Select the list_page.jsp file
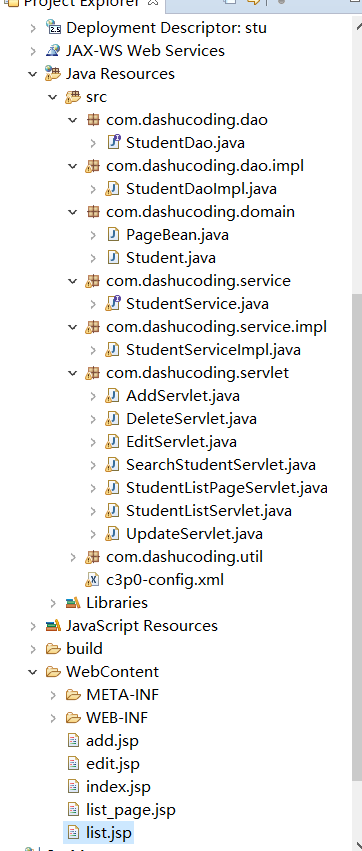 pyautogui.click(x=131, y=810)
